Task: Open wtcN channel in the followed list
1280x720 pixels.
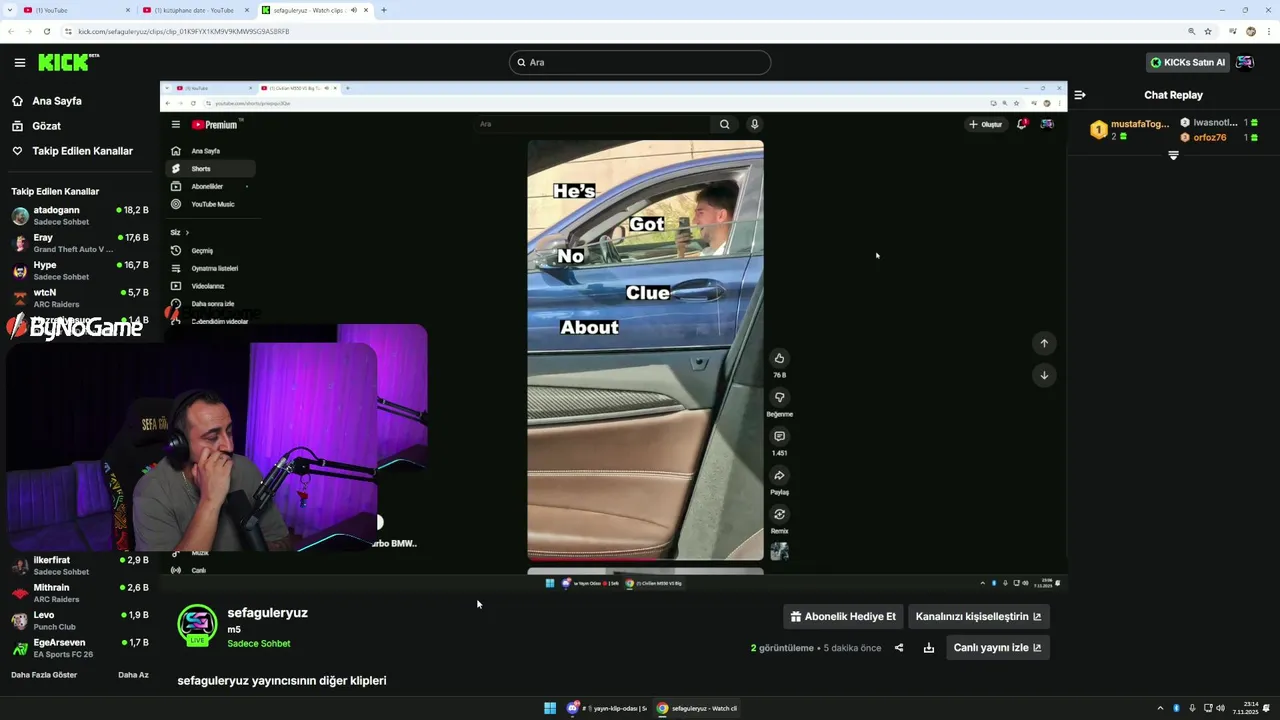Action: 80,298
